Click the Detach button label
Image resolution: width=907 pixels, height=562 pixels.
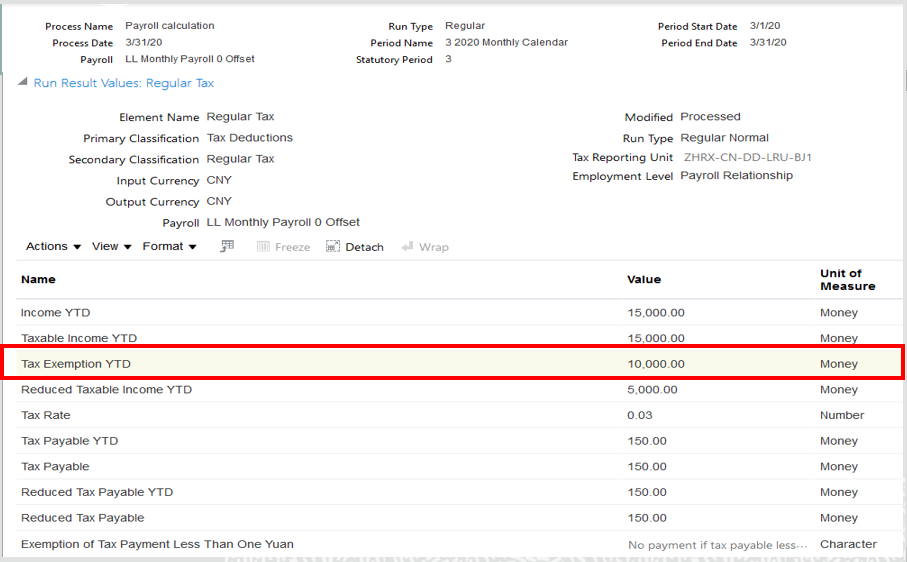(x=364, y=247)
